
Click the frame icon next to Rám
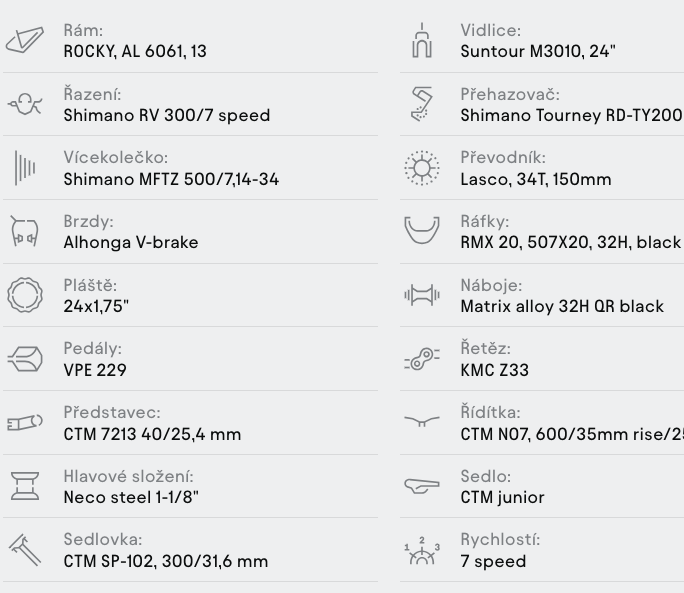click(x=25, y=40)
